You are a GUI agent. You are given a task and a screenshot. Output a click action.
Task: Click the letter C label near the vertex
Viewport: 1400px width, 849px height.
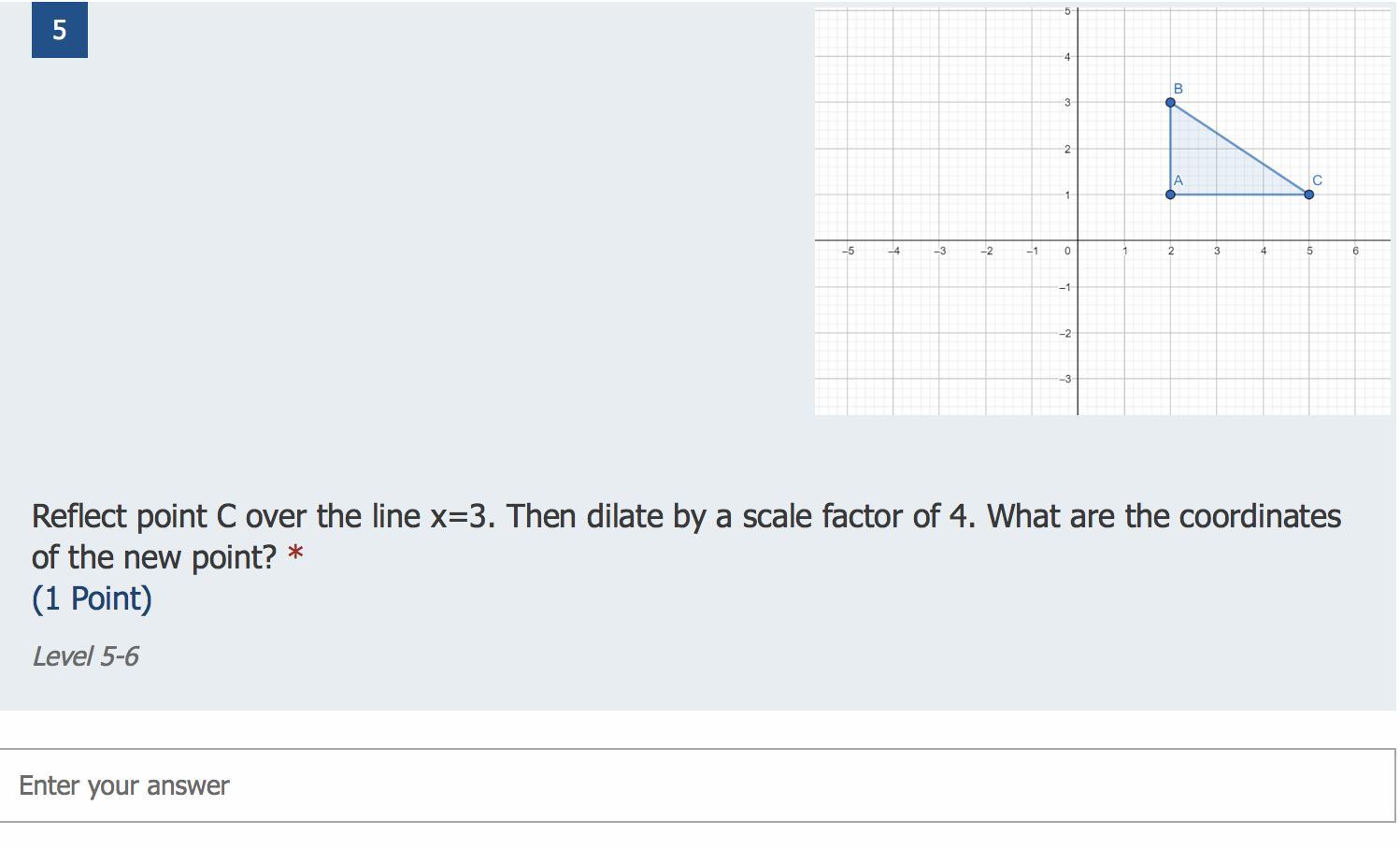pyautogui.click(x=1317, y=180)
